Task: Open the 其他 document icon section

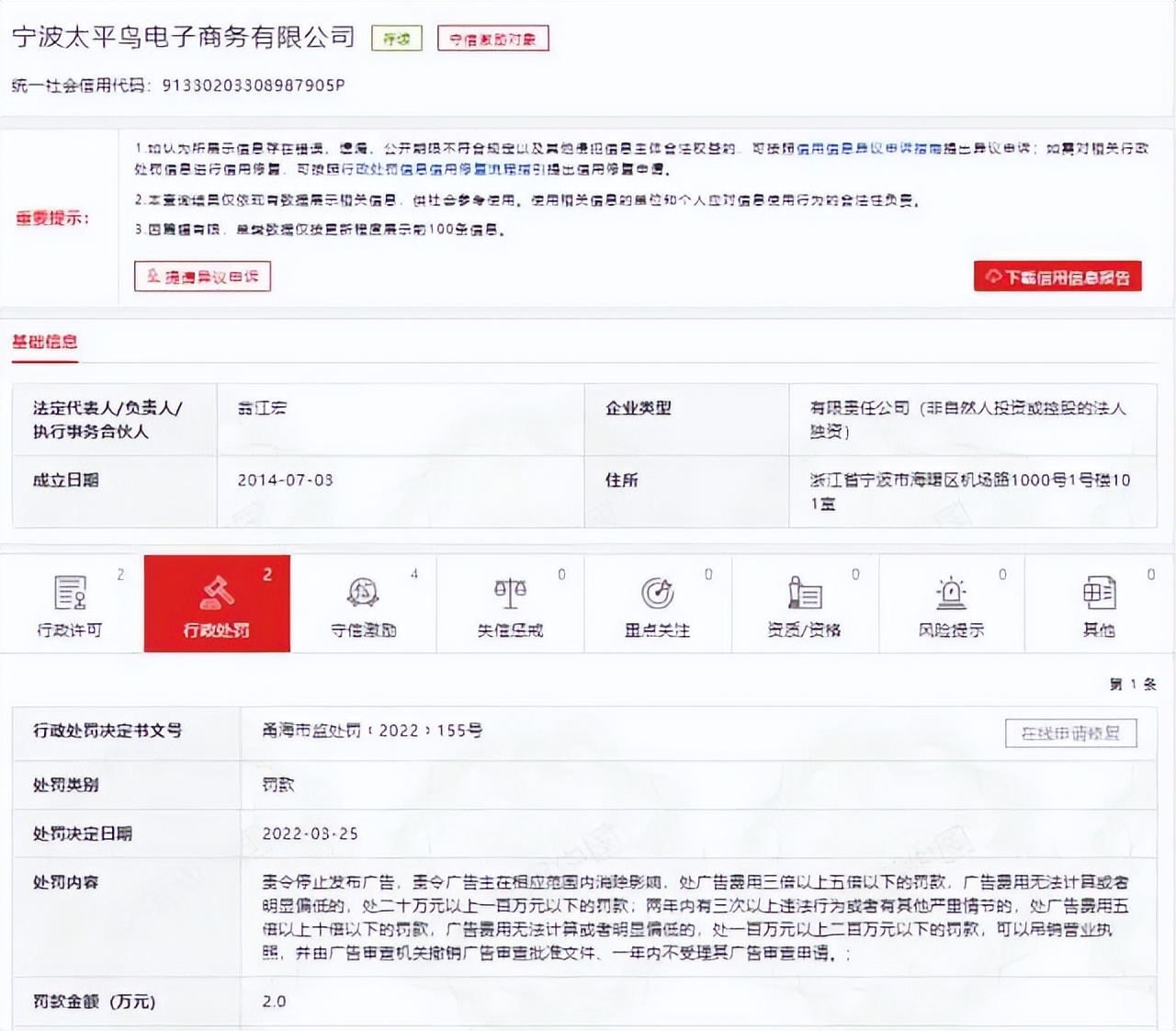Action: (1099, 595)
